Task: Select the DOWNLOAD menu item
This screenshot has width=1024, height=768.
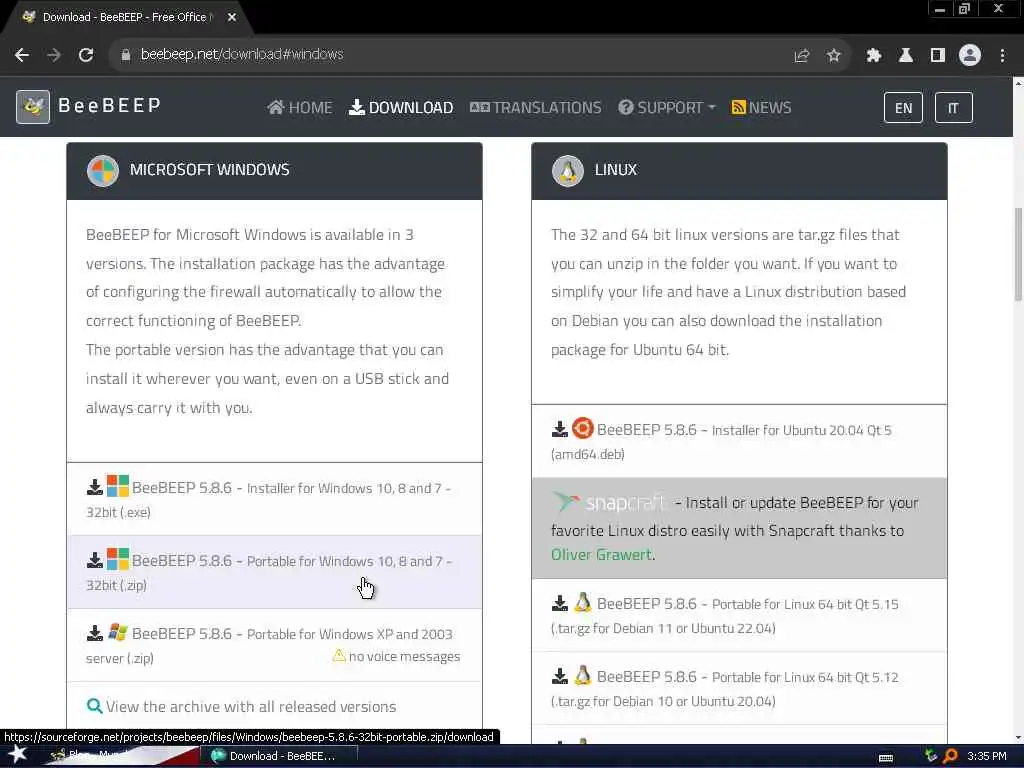Action: pyautogui.click(x=401, y=108)
